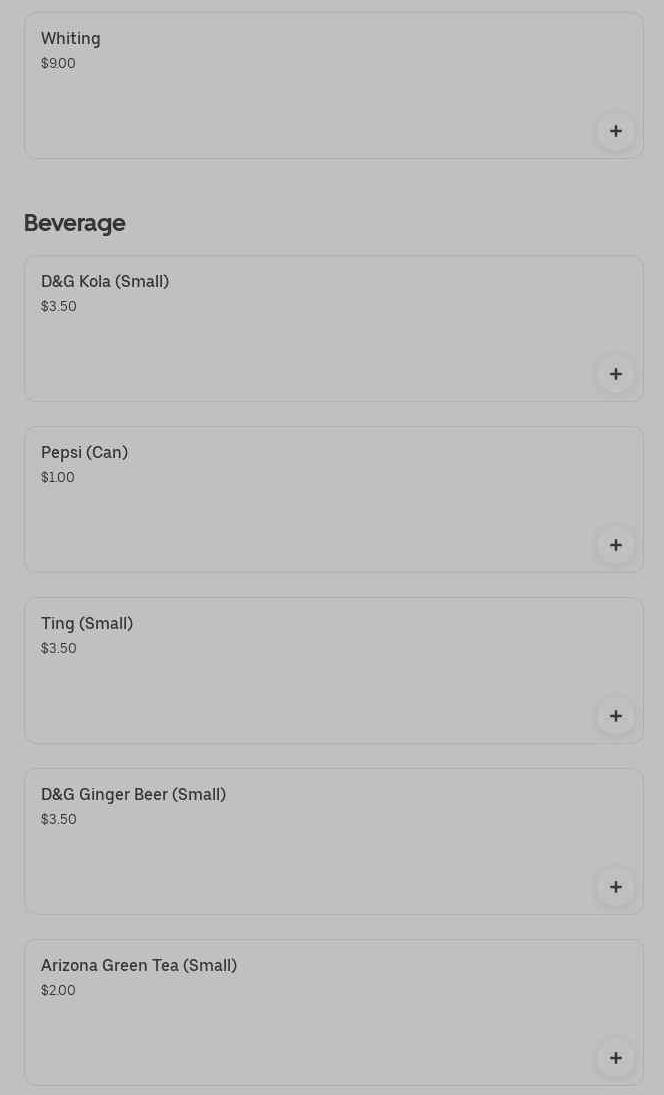Click the $3.50 price under Ting

59,649
